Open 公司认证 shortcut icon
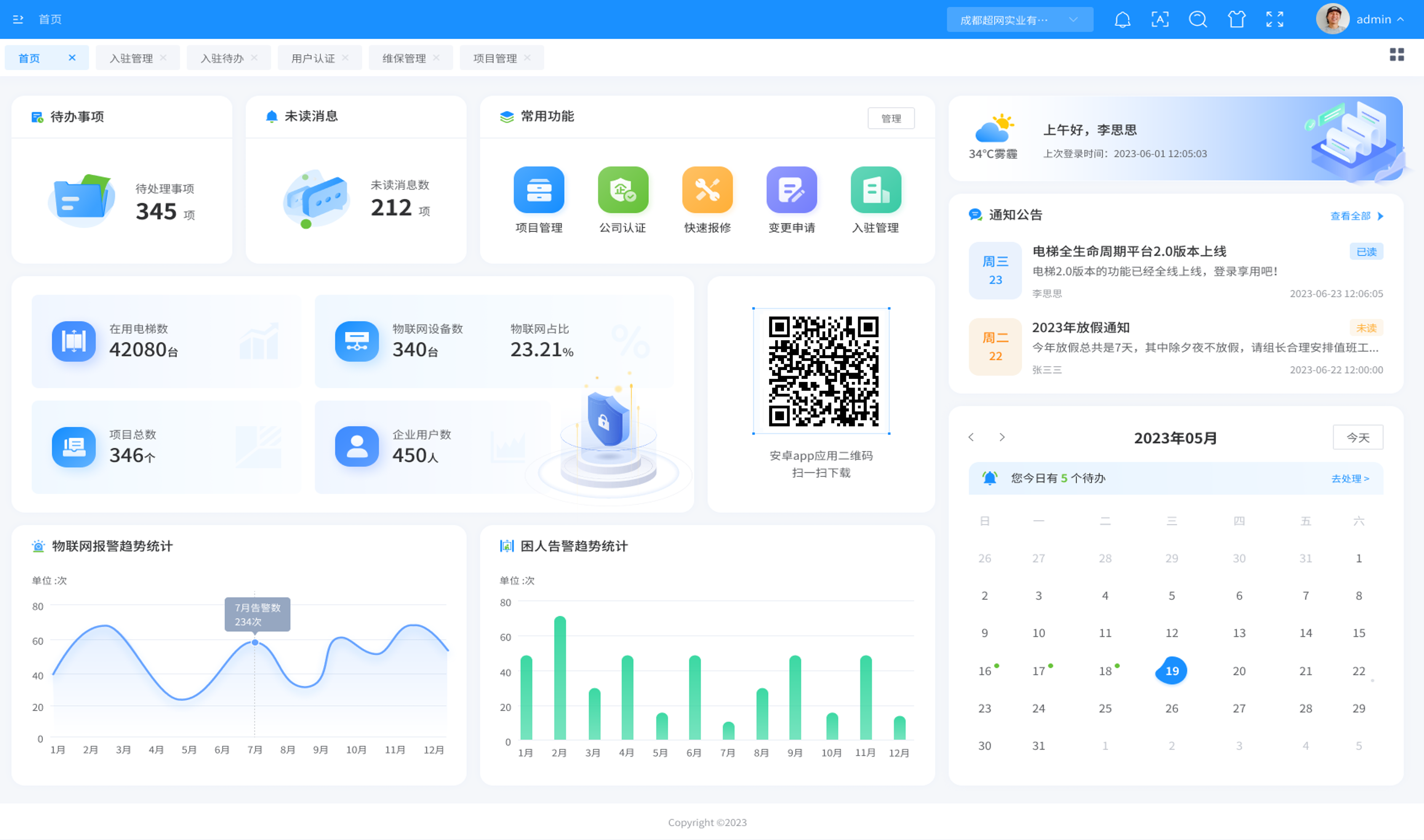1424x840 pixels. point(623,190)
